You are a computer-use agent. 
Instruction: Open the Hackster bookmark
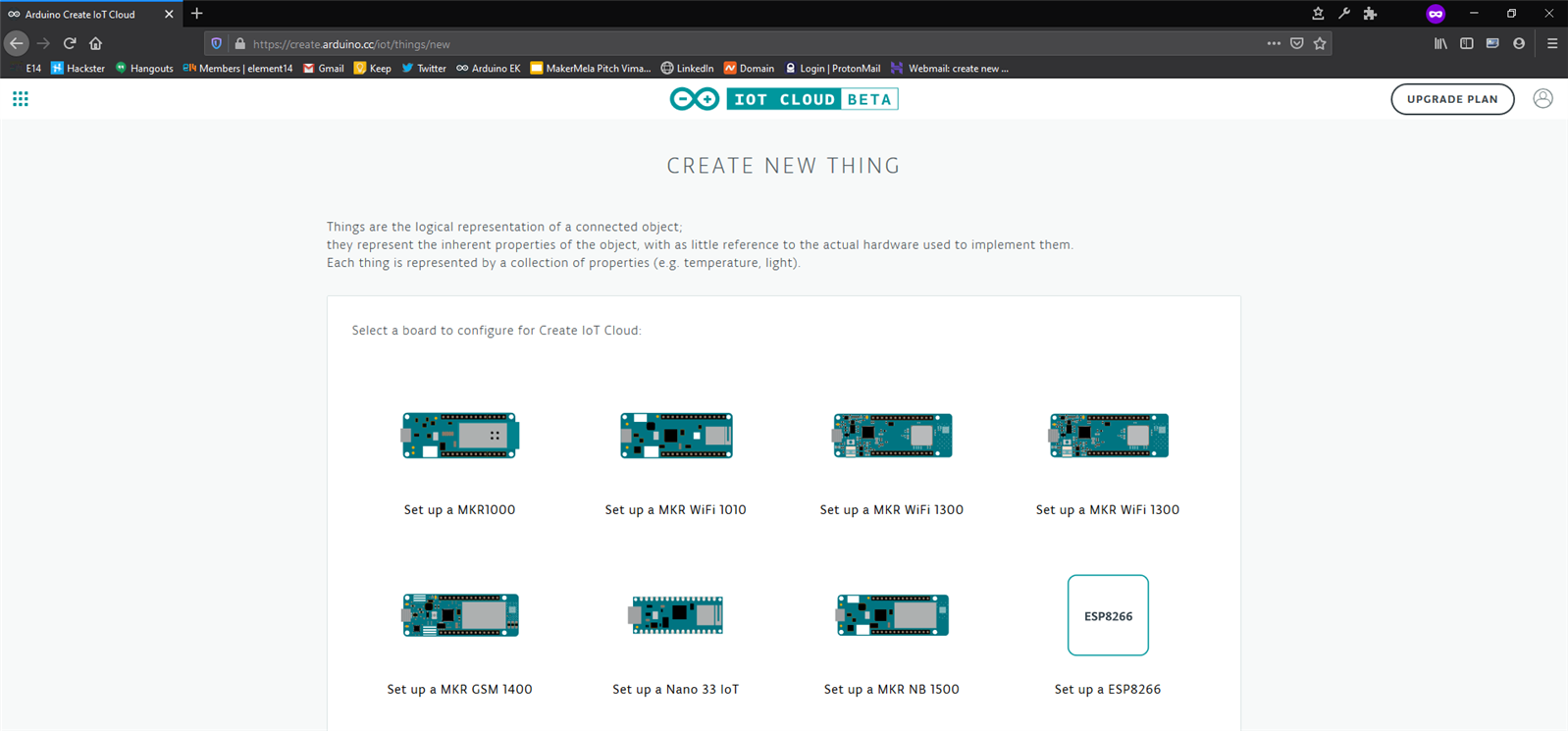pos(78,69)
